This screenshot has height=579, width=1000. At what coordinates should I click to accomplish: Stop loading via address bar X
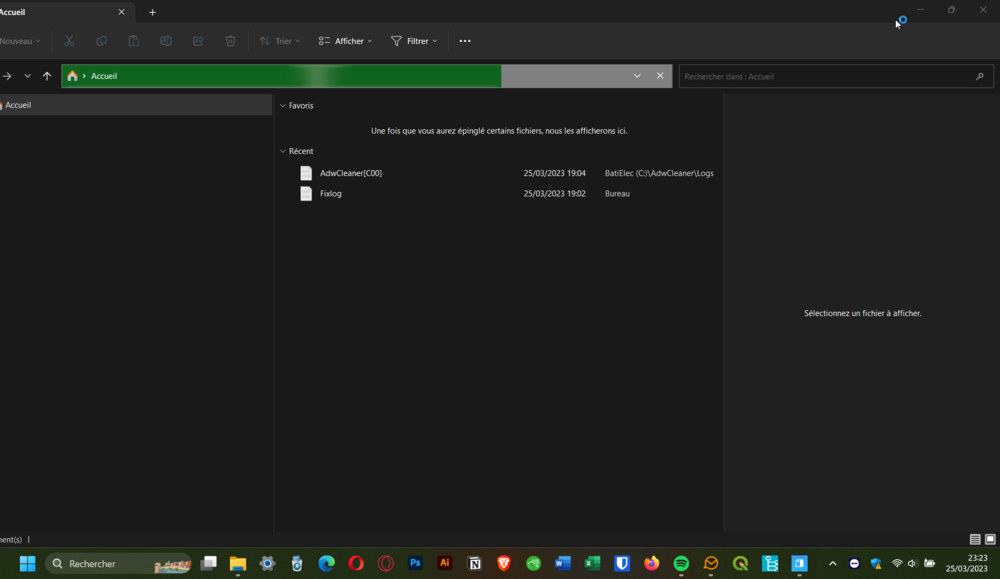pos(660,76)
